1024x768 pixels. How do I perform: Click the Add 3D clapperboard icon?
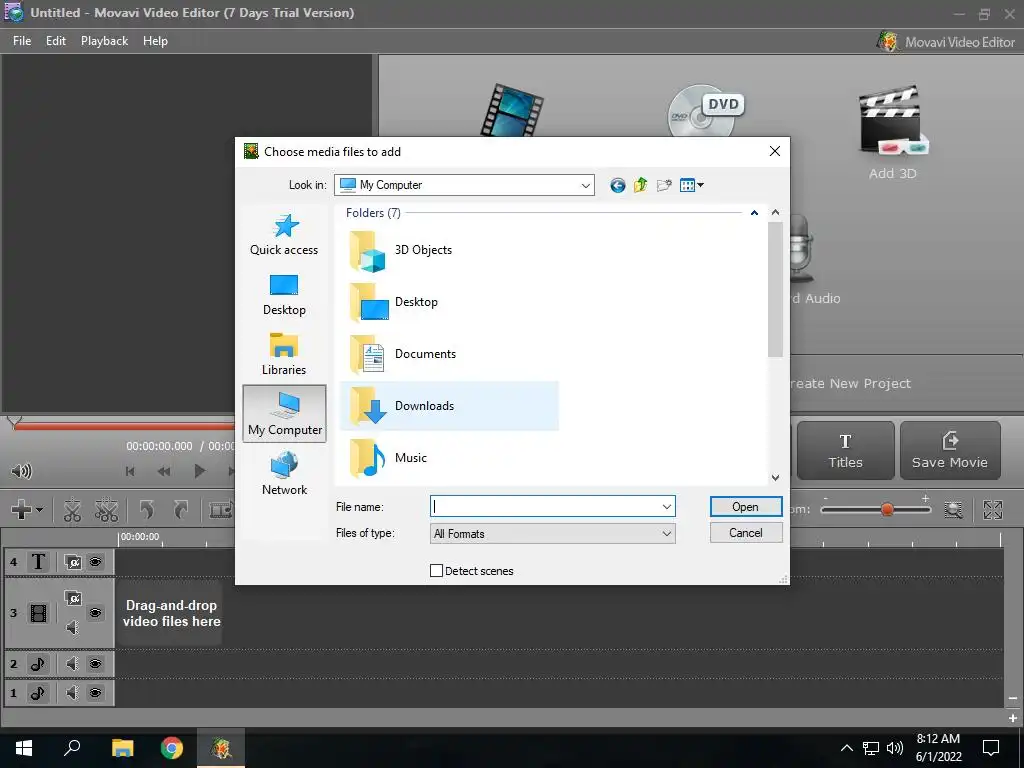click(x=893, y=121)
